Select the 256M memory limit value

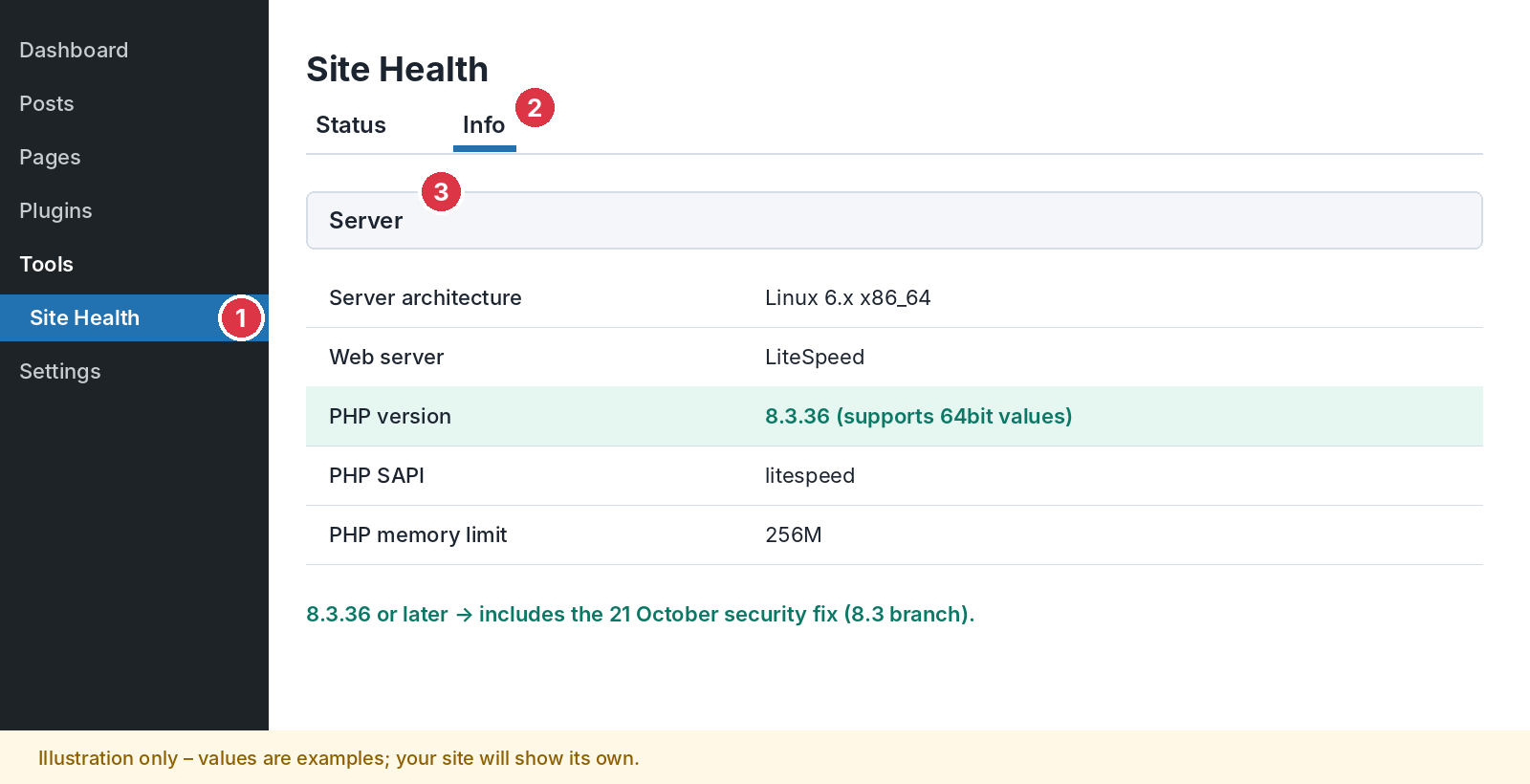click(793, 535)
